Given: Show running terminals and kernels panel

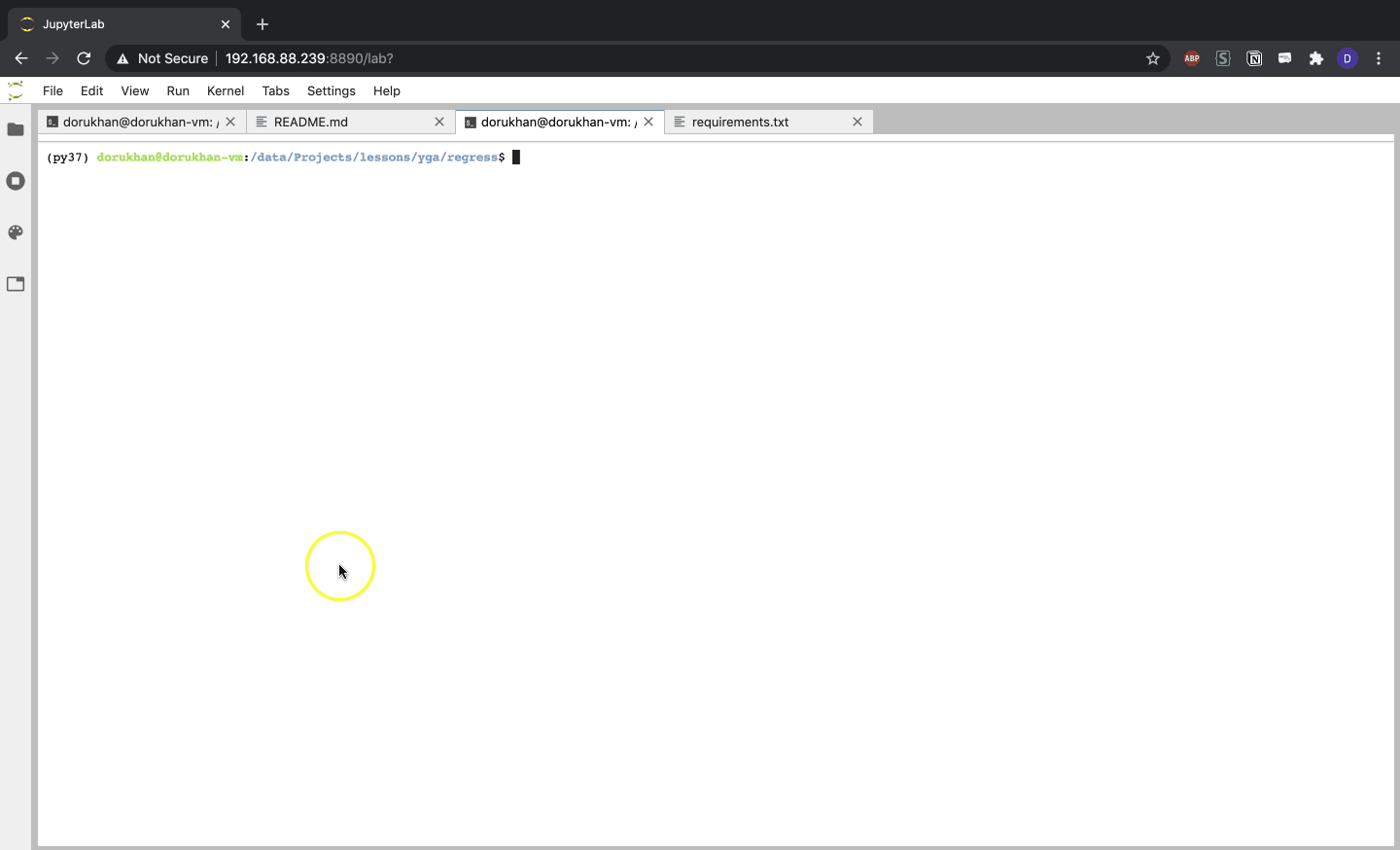Looking at the screenshot, I should [16, 181].
